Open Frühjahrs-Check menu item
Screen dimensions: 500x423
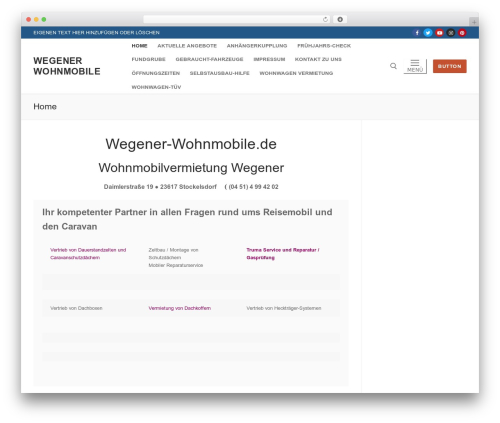tap(324, 46)
